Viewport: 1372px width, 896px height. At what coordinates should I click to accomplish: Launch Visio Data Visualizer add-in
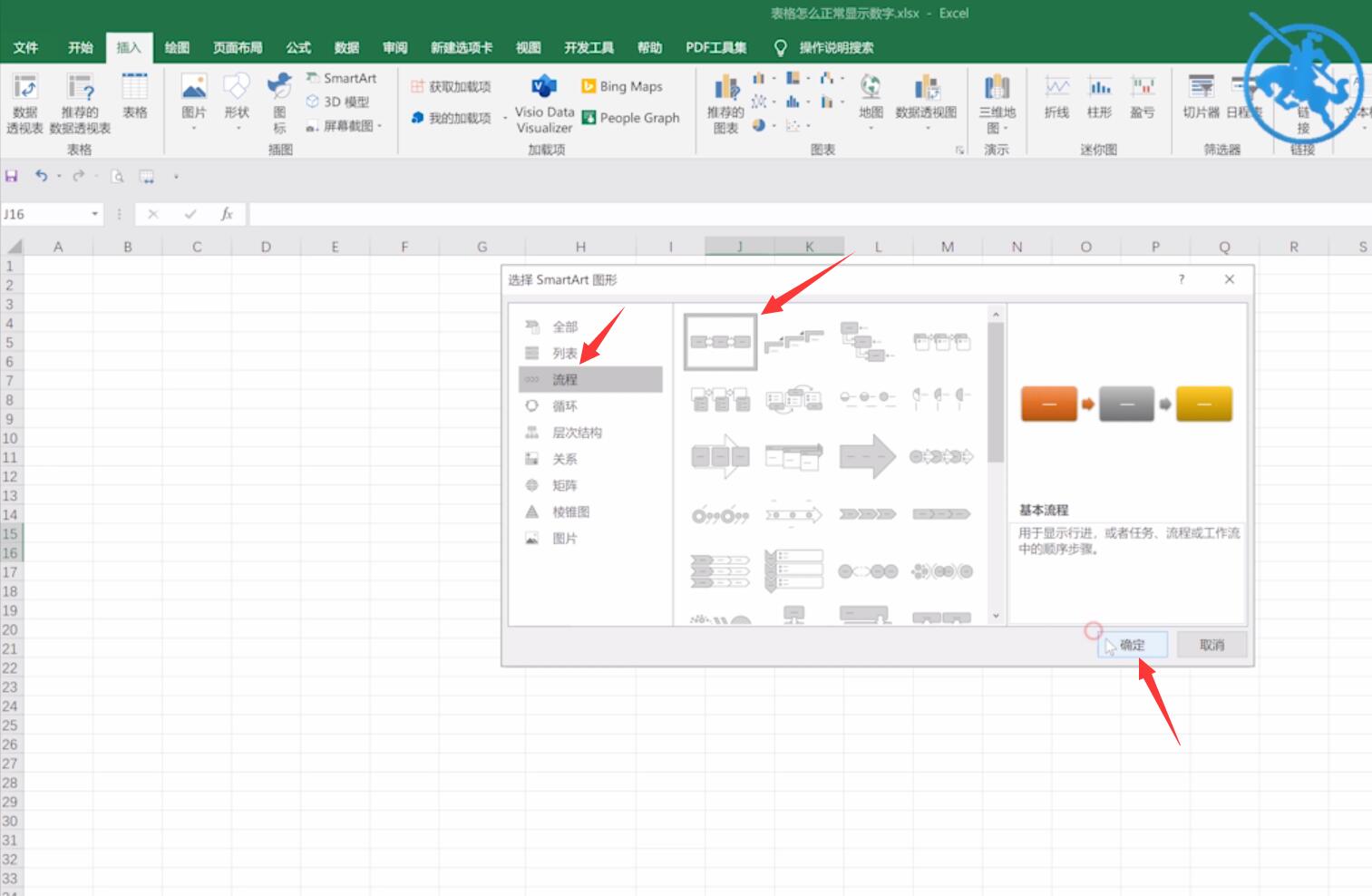pyautogui.click(x=544, y=103)
